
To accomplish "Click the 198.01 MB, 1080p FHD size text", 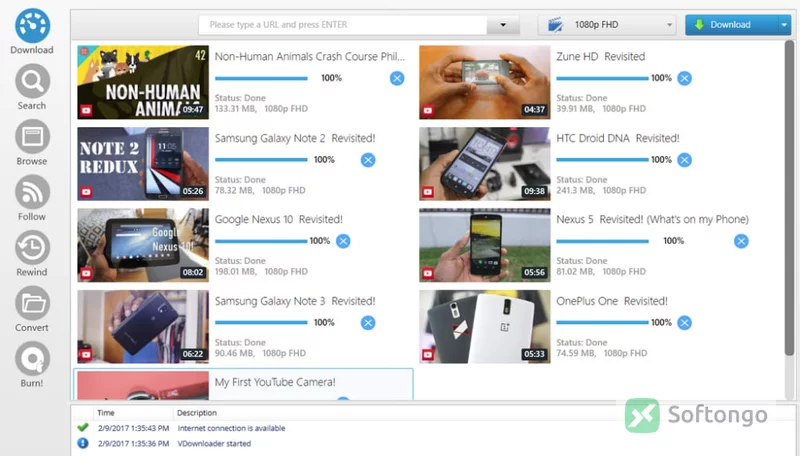I will [x=261, y=271].
